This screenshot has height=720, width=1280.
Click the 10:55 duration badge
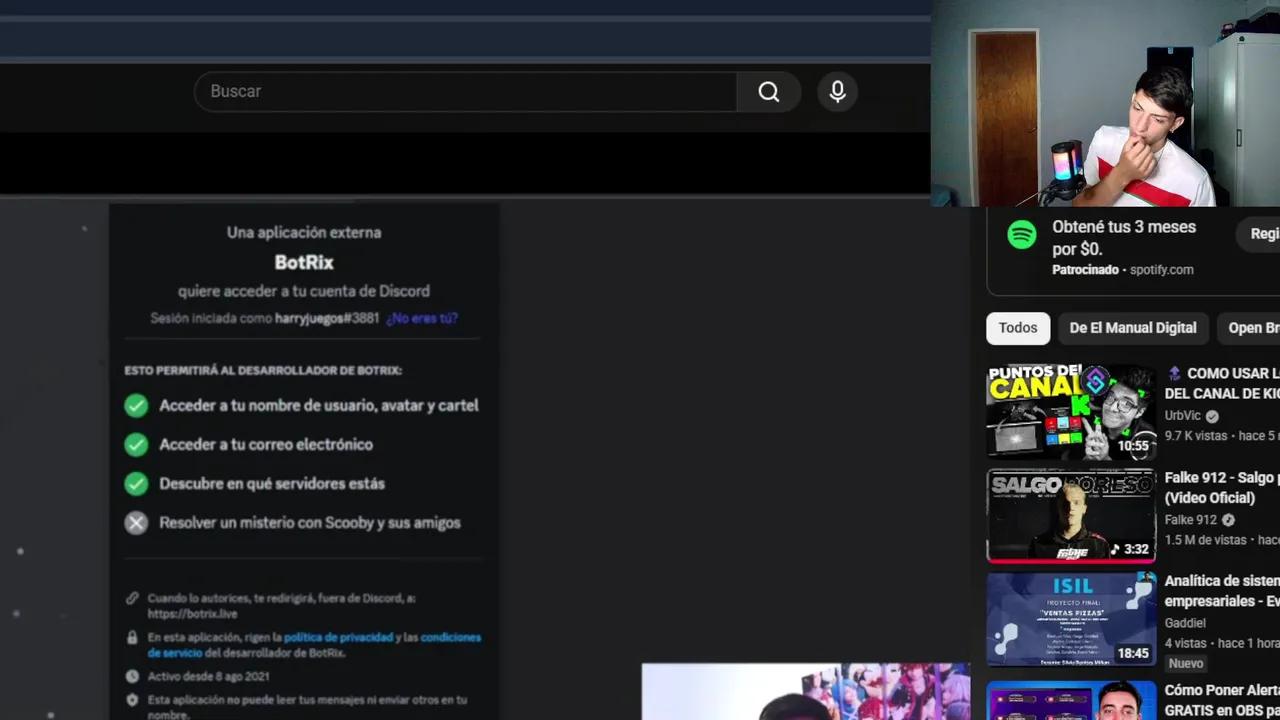1133,446
